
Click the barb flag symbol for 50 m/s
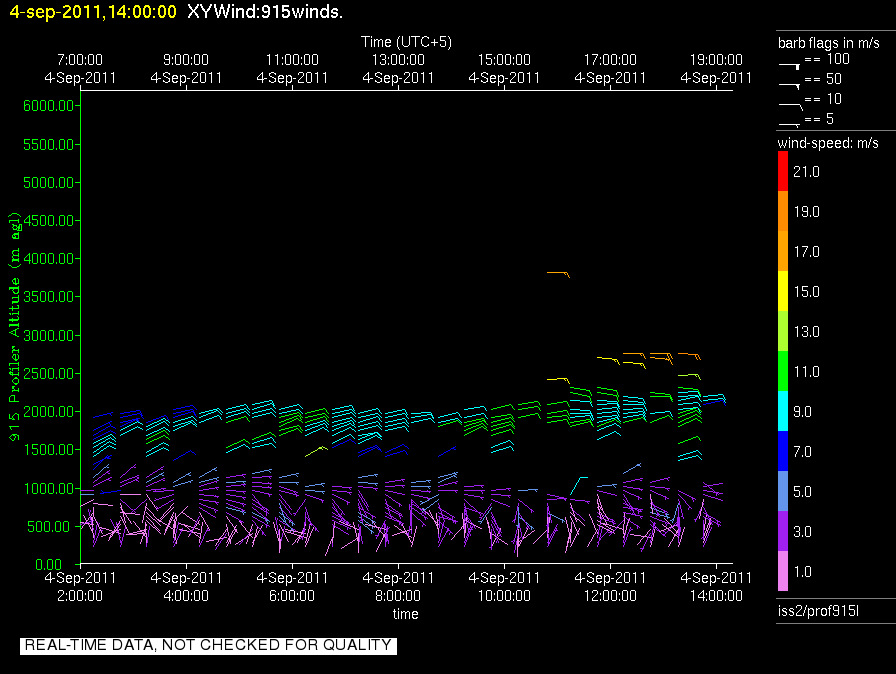click(790, 86)
